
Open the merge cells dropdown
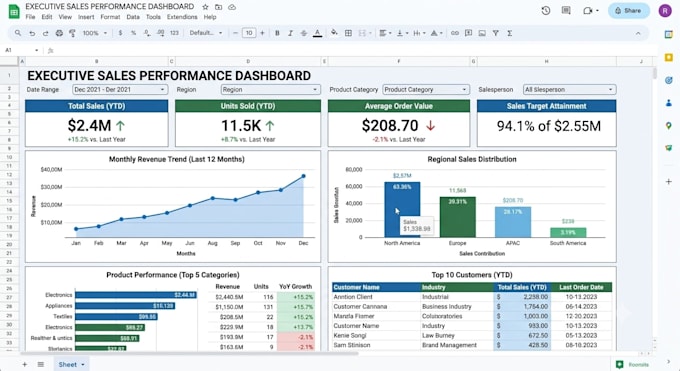point(365,33)
